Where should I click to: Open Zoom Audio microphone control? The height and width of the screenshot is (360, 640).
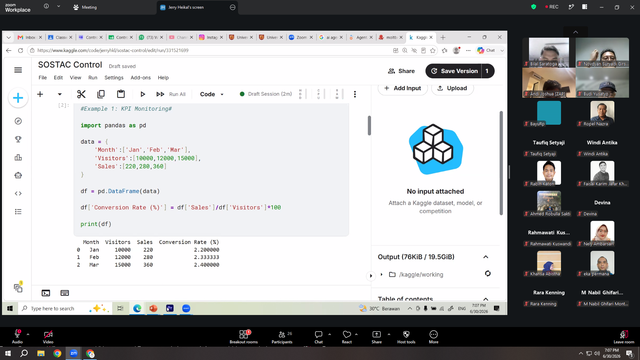(17, 336)
